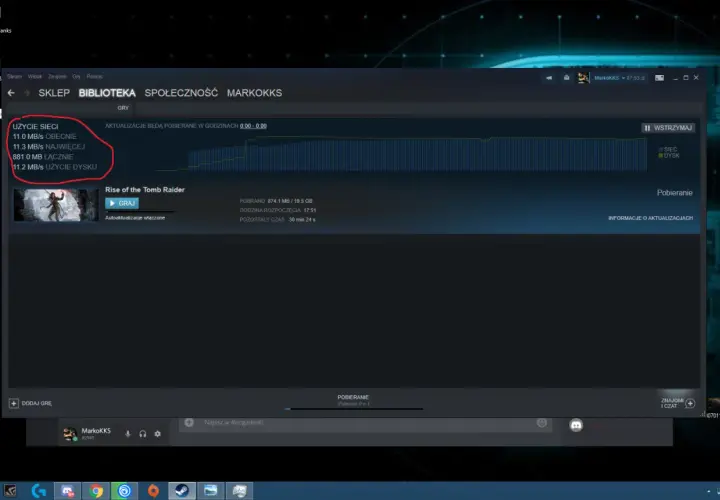This screenshot has width=720, height=500.
Task: Click the round Discord logo icon
Action: 576,425
